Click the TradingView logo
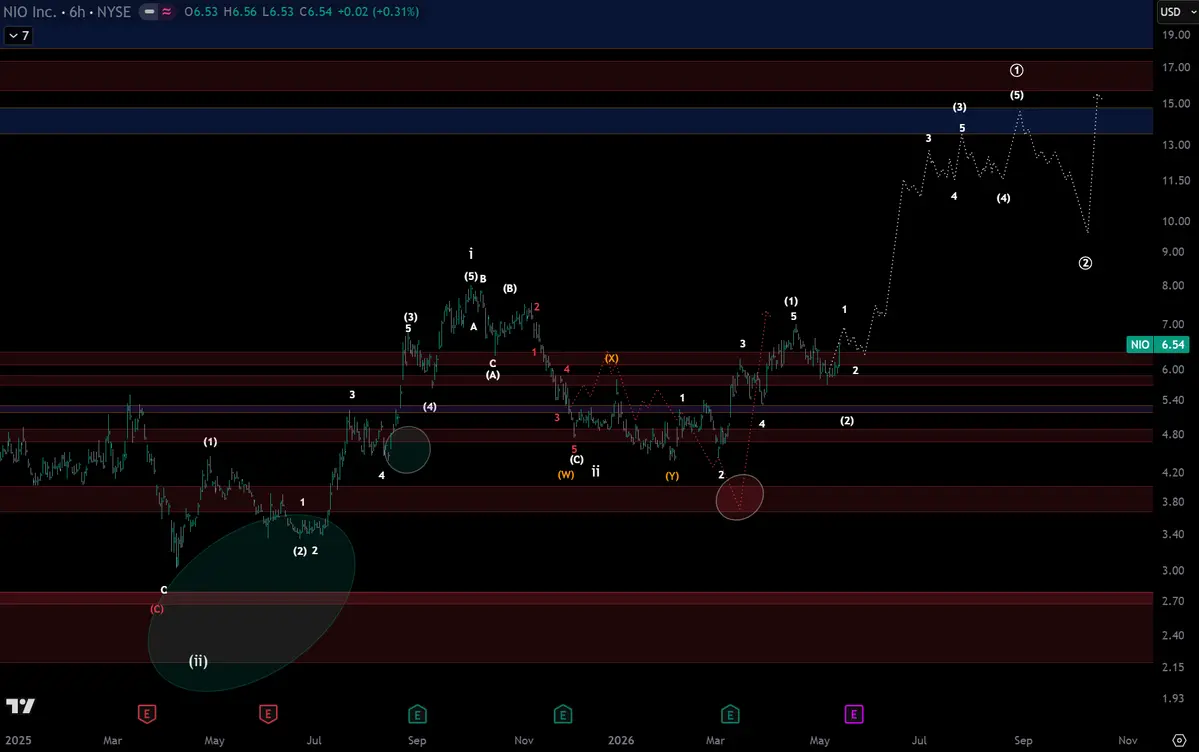 pyautogui.click(x=21, y=706)
